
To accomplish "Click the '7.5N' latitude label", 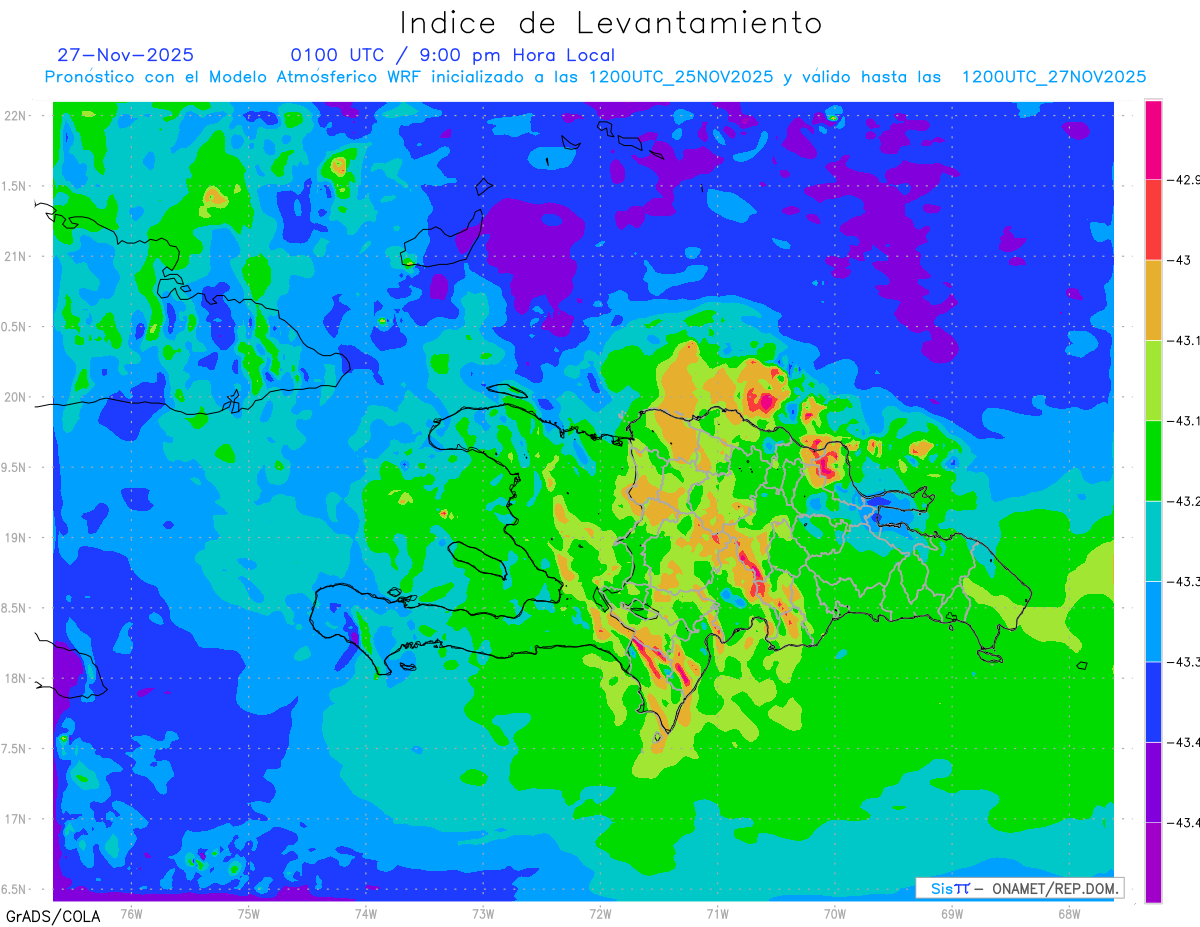I will pyautogui.click(x=13, y=749).
